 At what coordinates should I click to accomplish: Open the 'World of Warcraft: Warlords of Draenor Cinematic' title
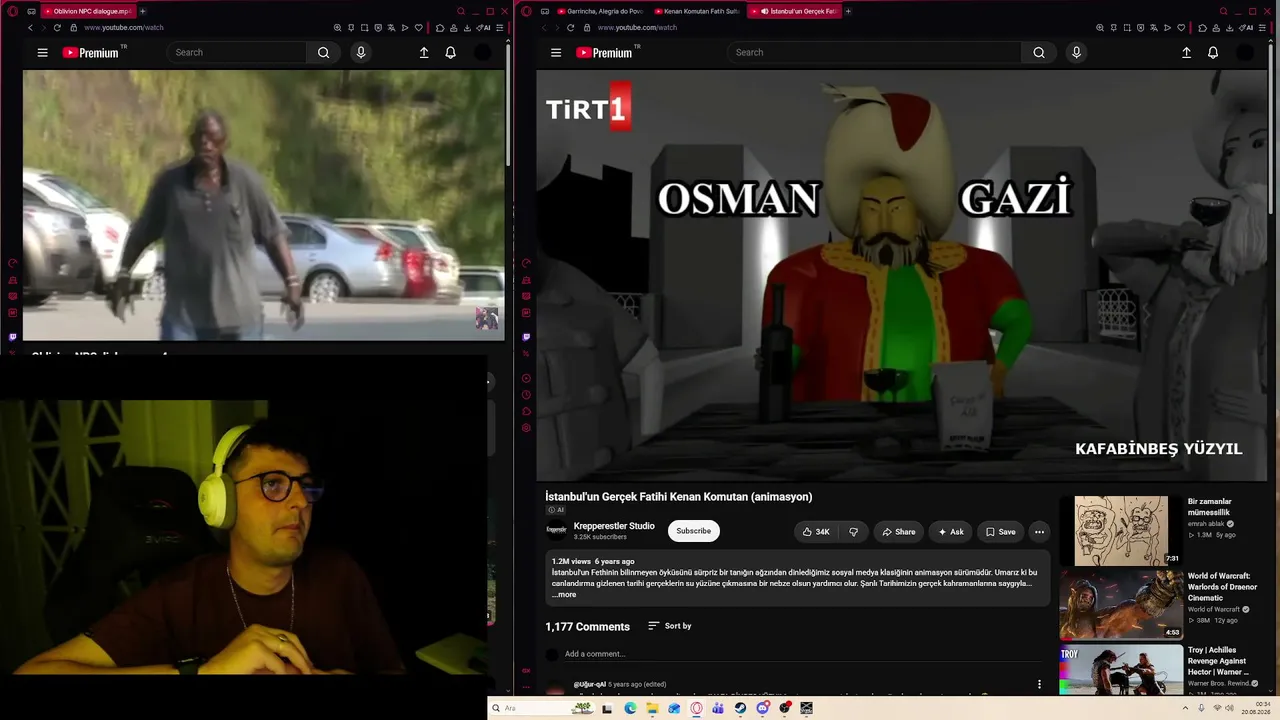(1222, 587)
